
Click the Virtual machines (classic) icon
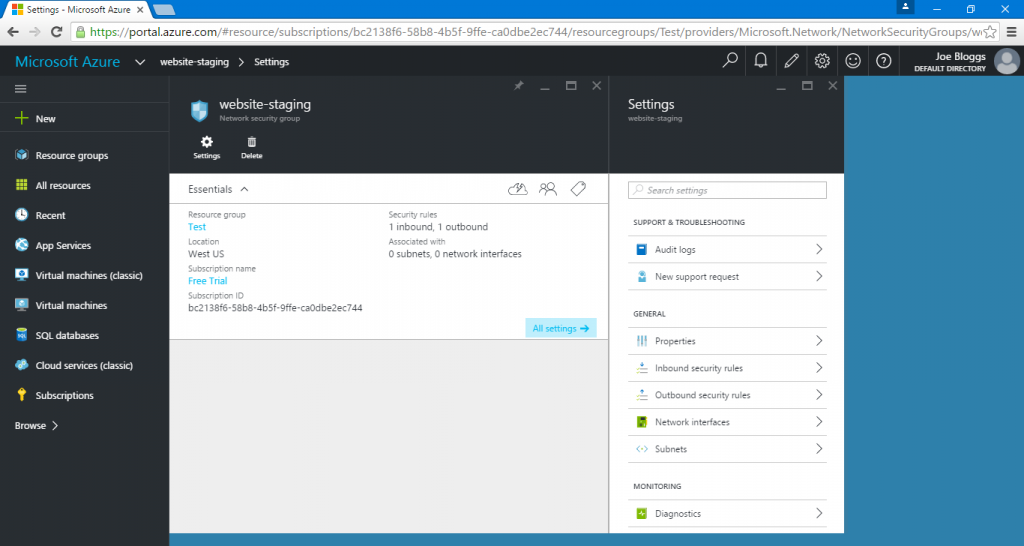[x=22, y=274]
